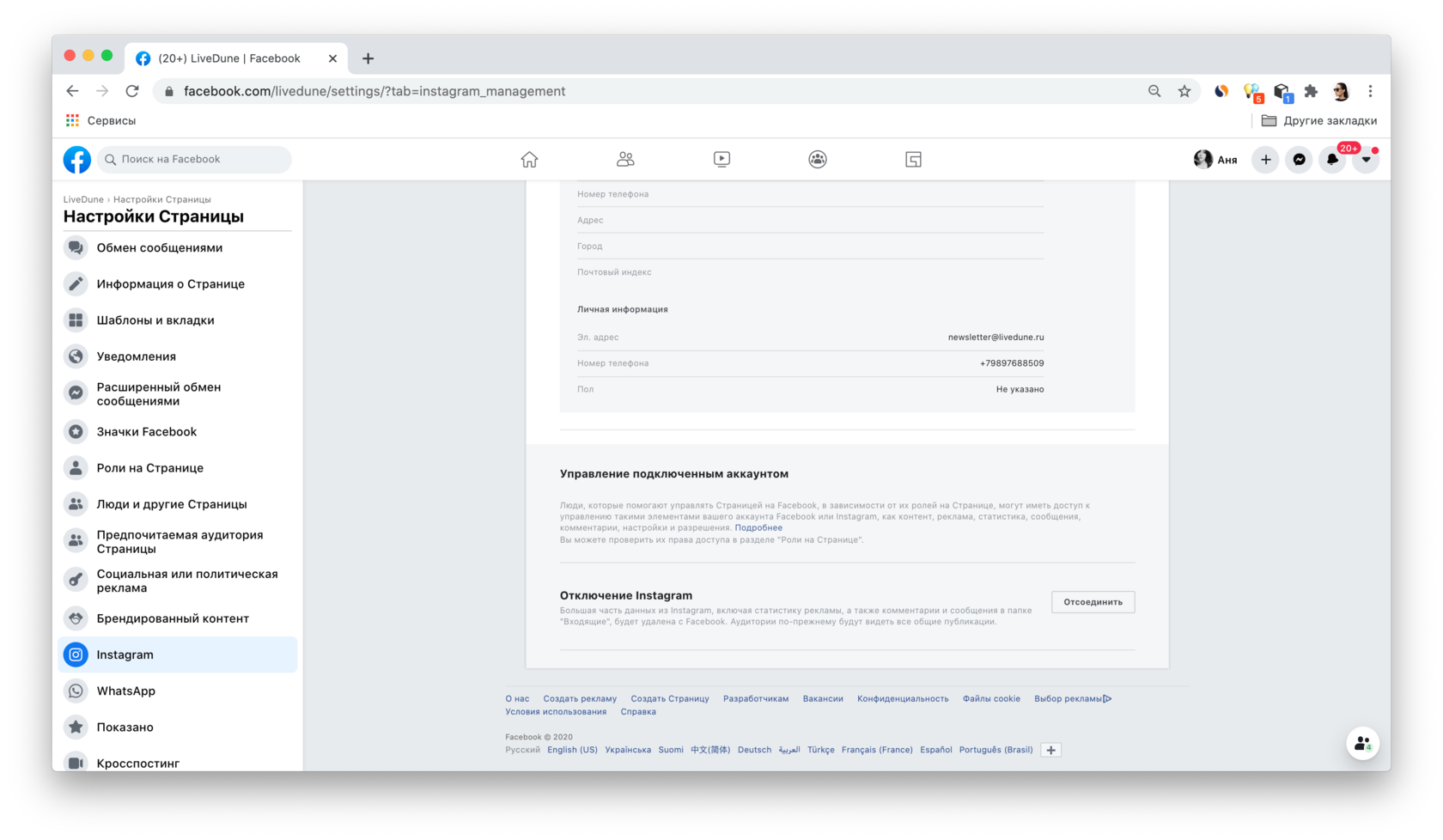Viewport: 1443px width, 840px height.
Task: Open notifications bell icon
Action: pos(1332,160)
